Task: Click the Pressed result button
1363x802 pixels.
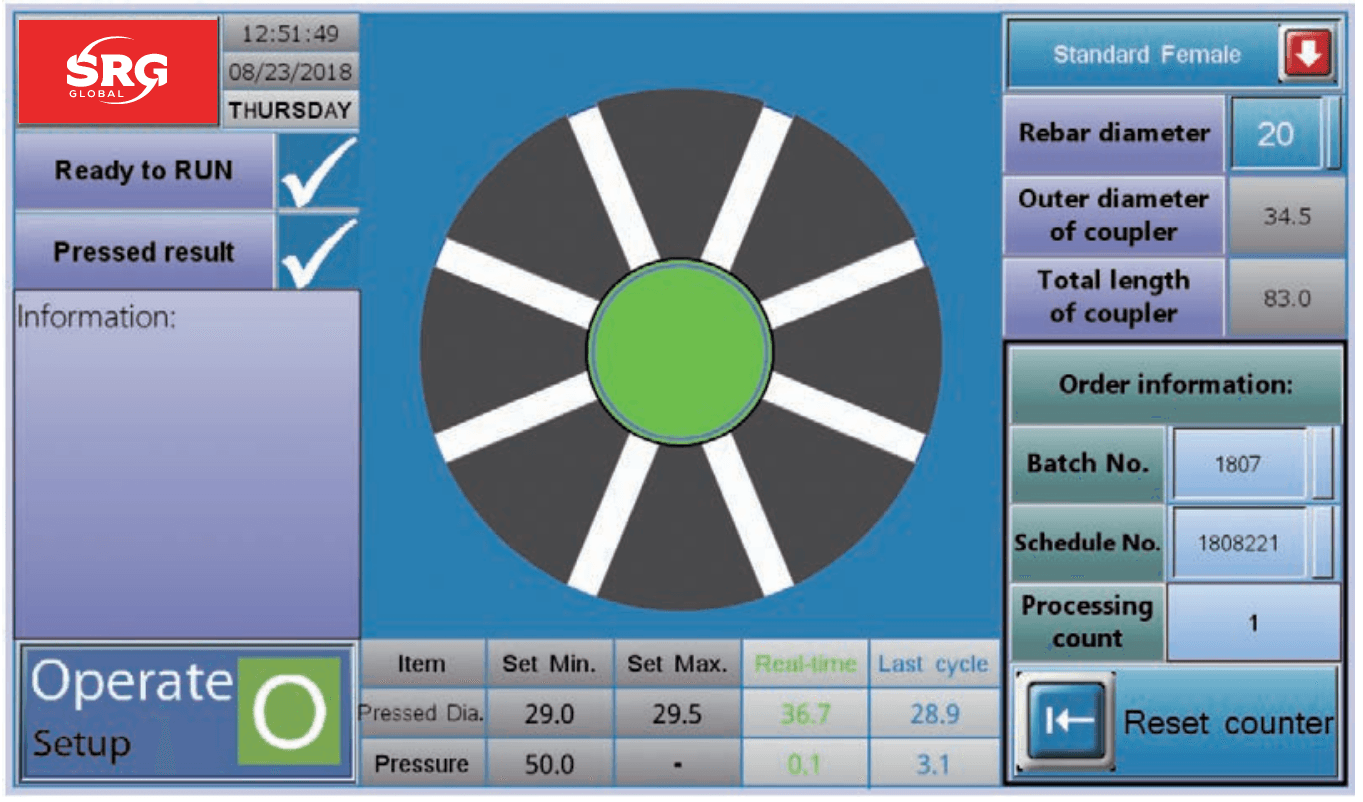Action: click(x=144, y=252)
